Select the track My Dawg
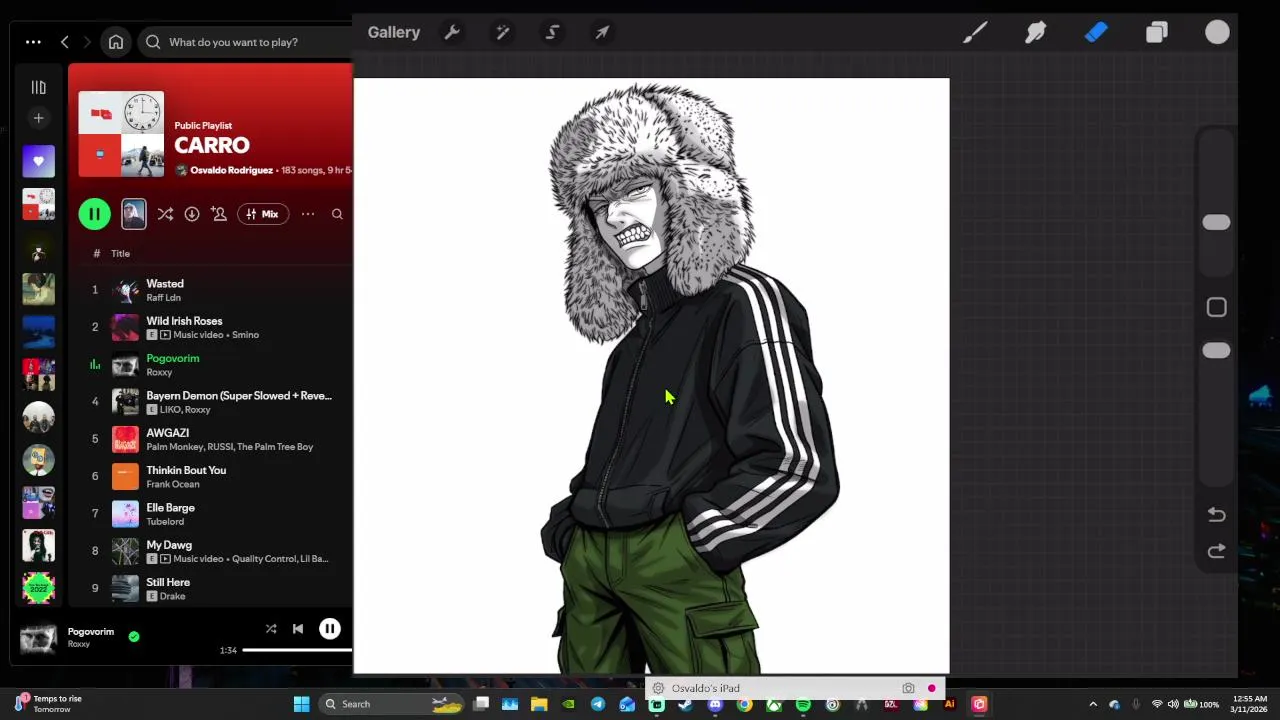 click(169, 545)
